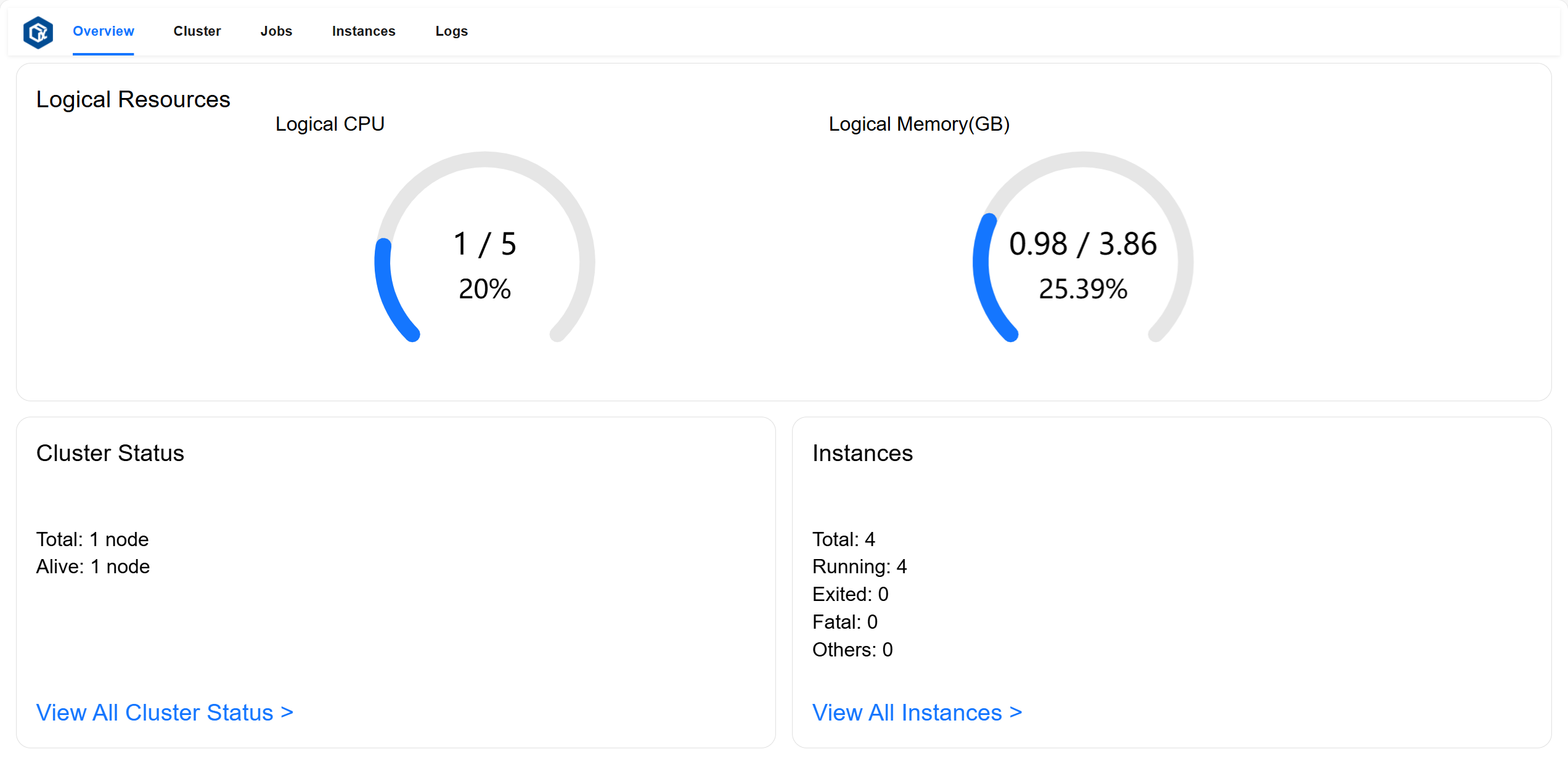This screenshot has height=760, width=1568.
Task: Go to the Jobs tab
Action: point(276,31)
